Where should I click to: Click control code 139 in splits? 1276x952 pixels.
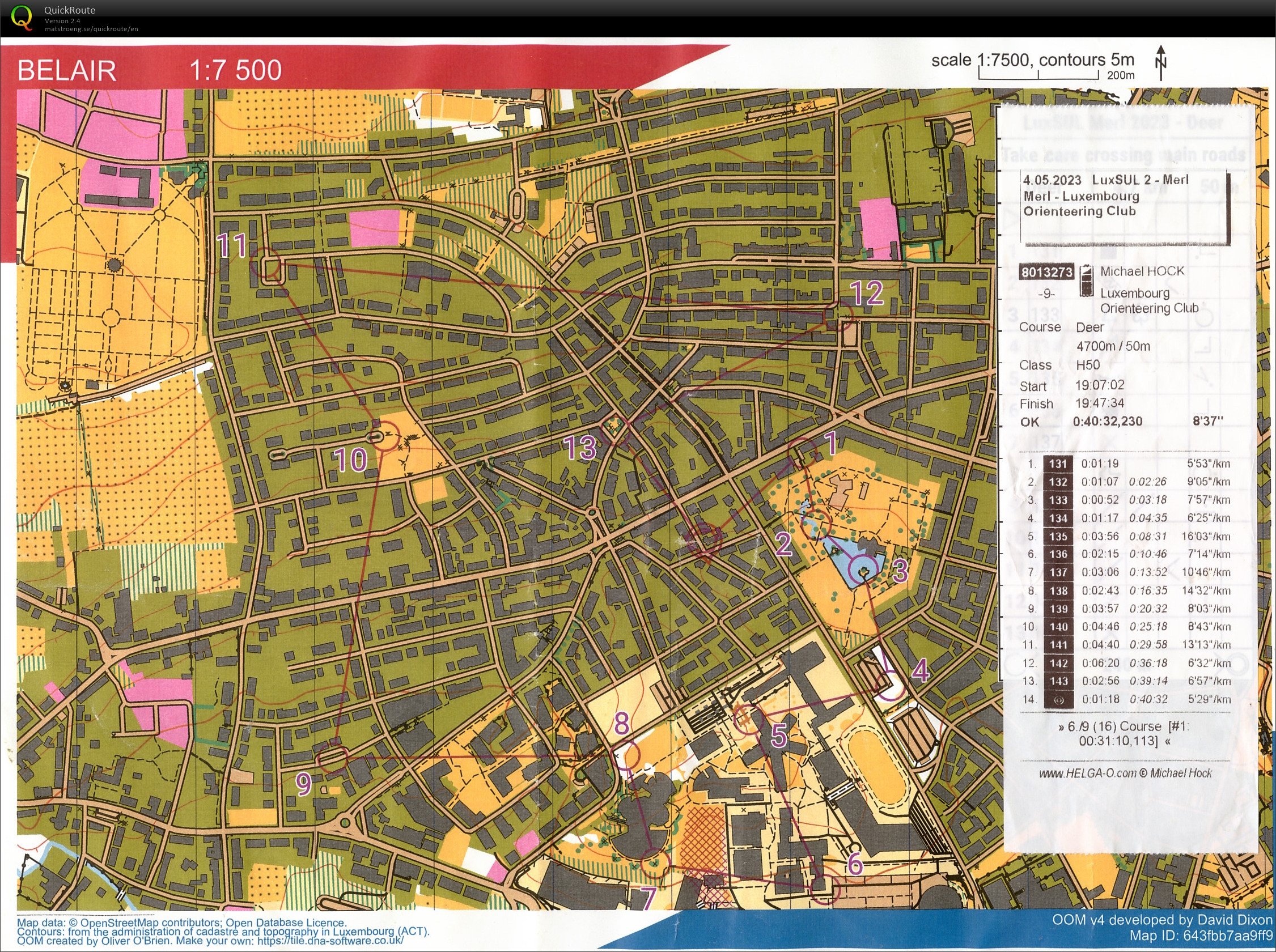pyautogui.click(x=1058, y=609)
